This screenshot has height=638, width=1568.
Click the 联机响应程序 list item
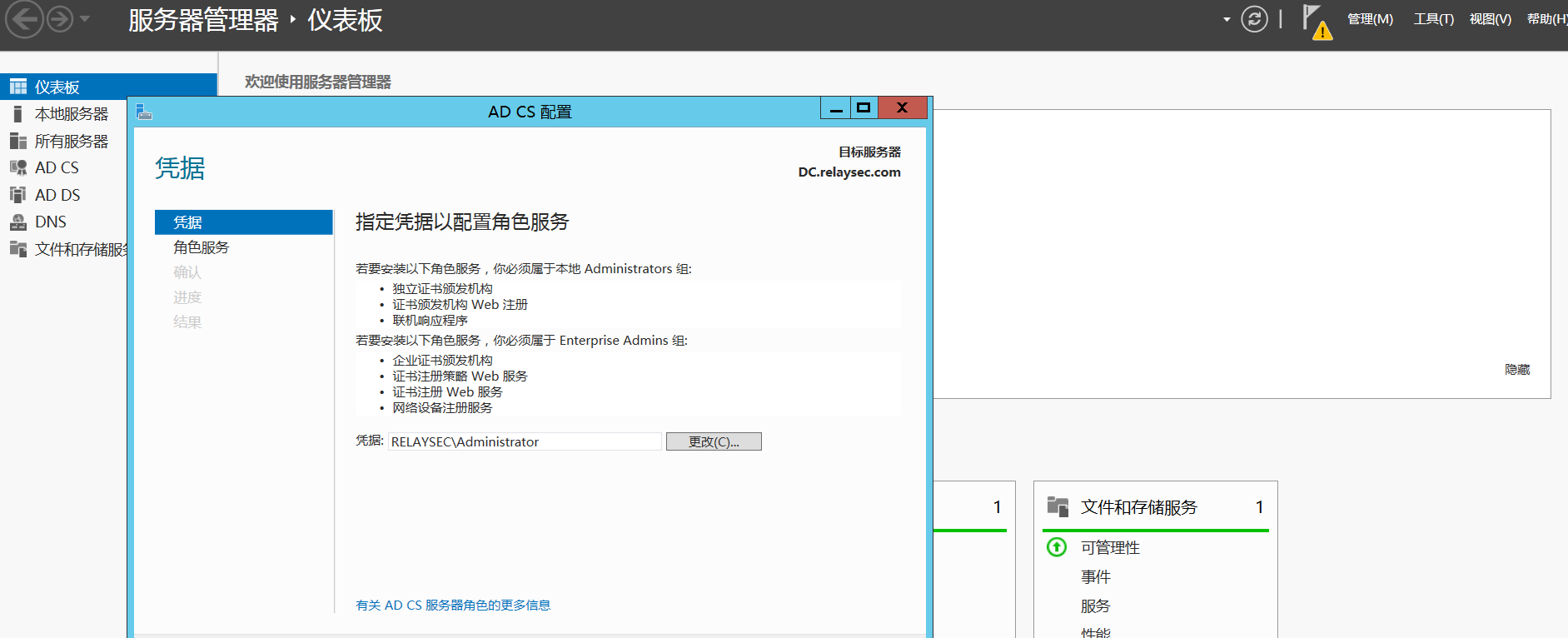[x=430, y=321]
